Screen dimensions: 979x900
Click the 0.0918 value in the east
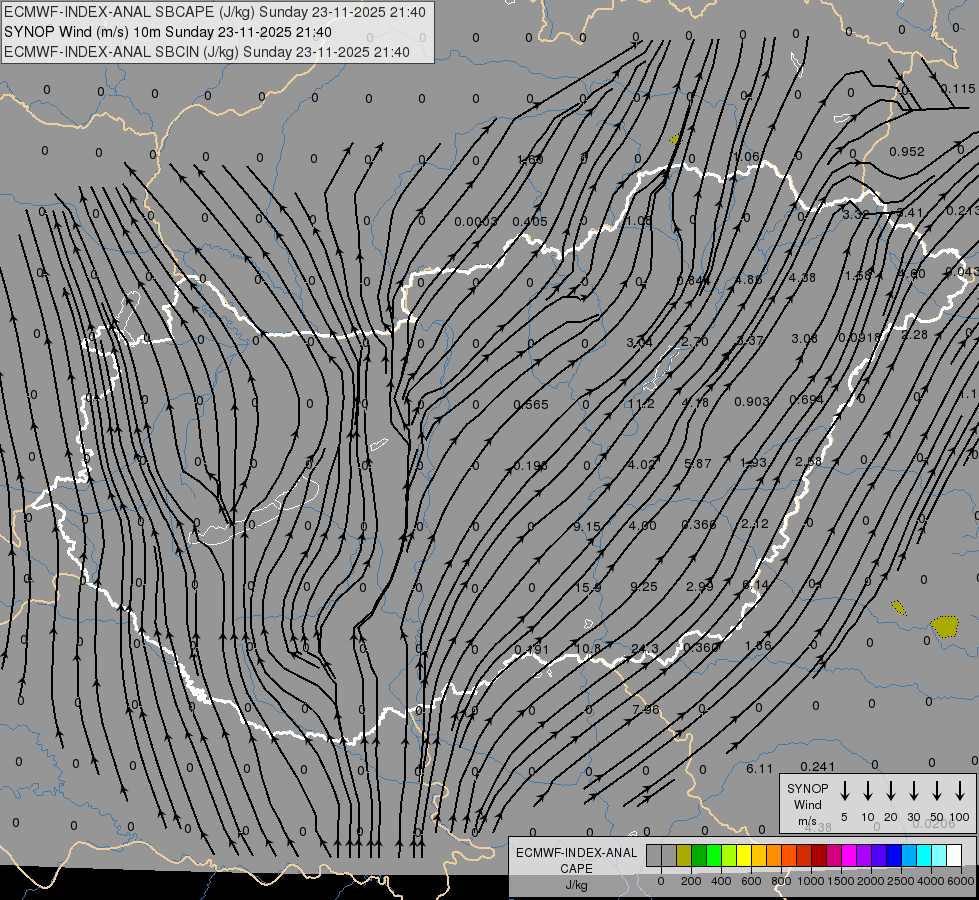pyautogui.click(x=859, y=337)
